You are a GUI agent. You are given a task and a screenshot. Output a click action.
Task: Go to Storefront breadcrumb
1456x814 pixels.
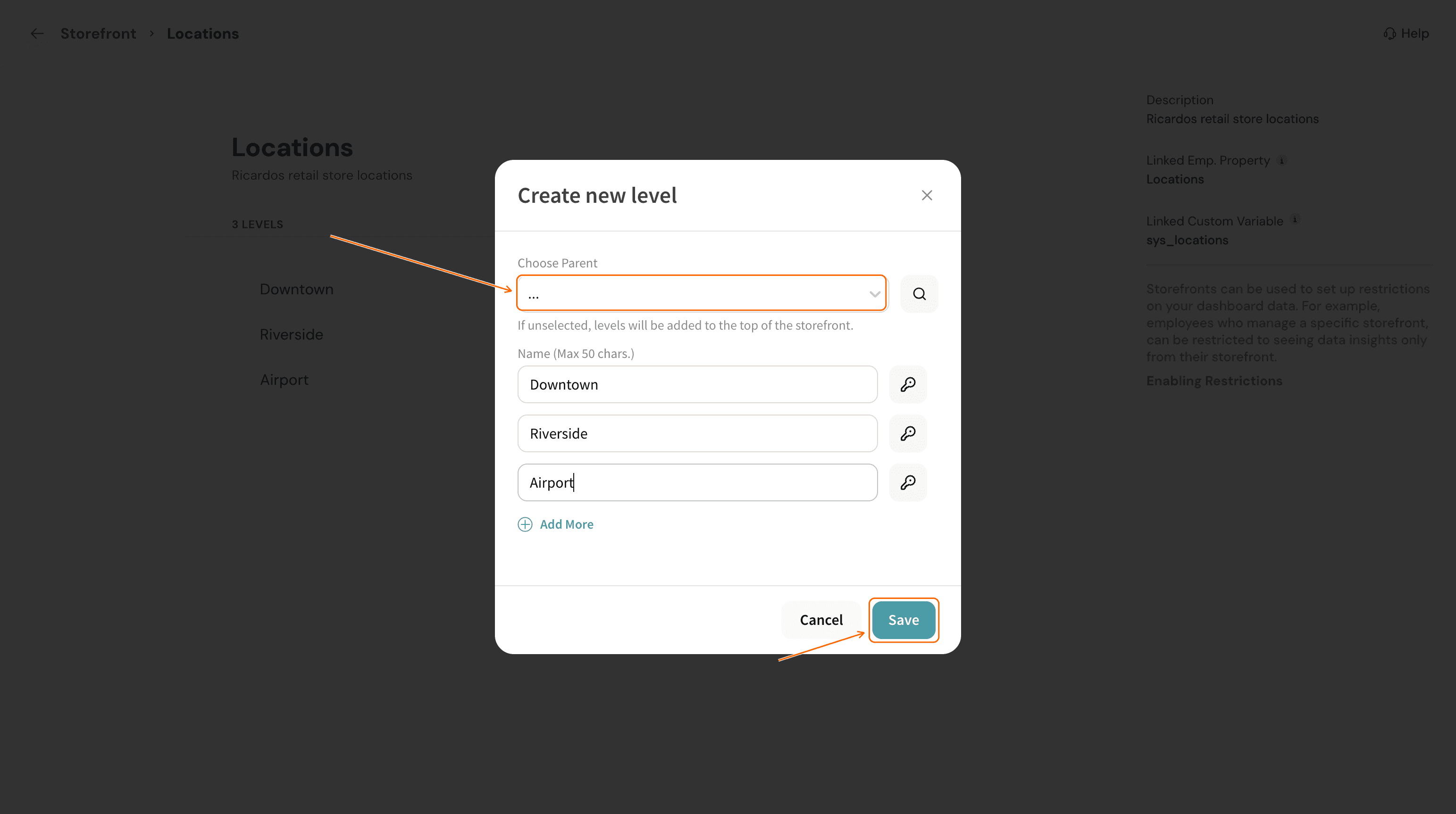(98, 34)
